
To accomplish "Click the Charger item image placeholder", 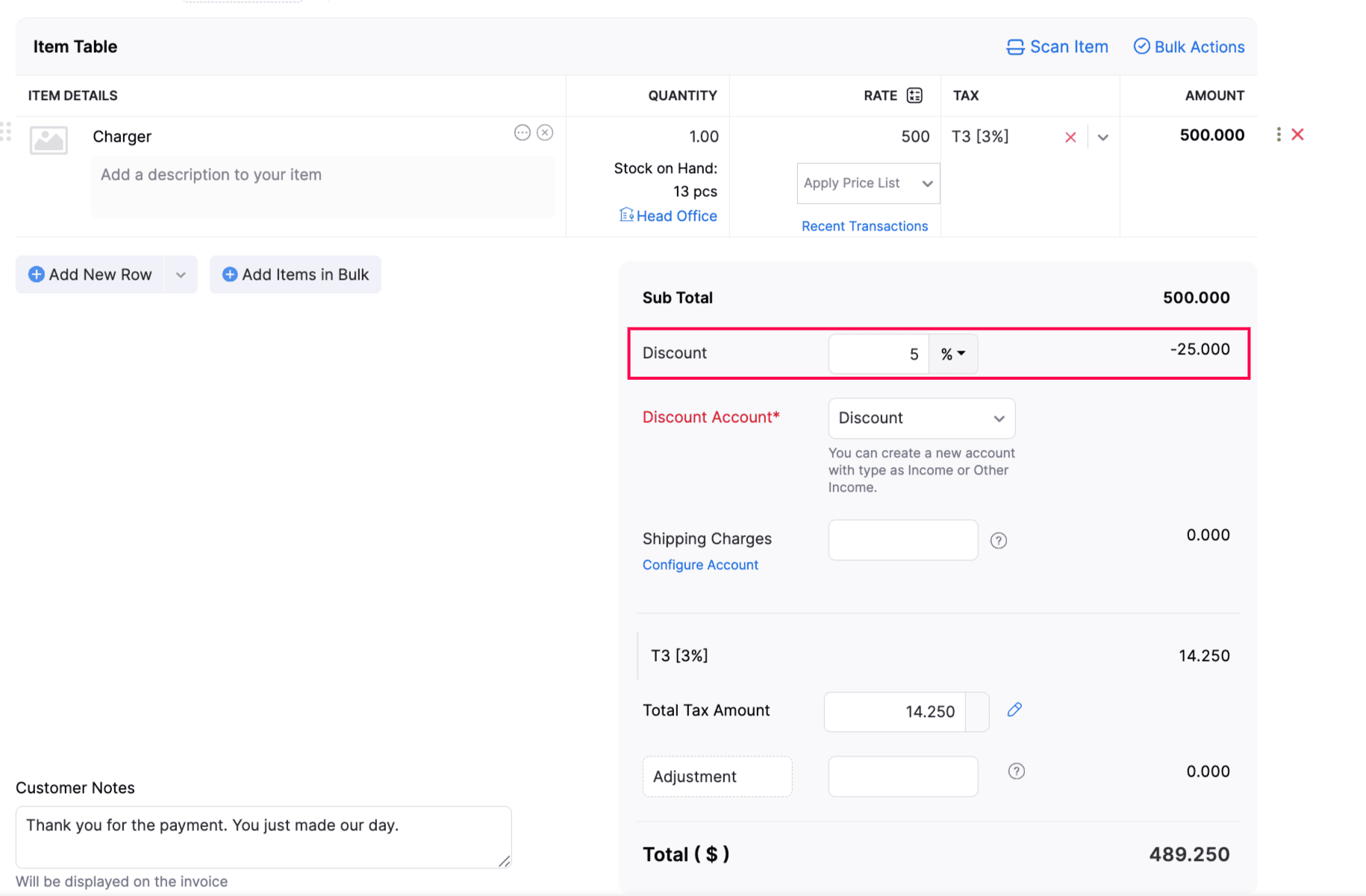I will tap(49, 140).
